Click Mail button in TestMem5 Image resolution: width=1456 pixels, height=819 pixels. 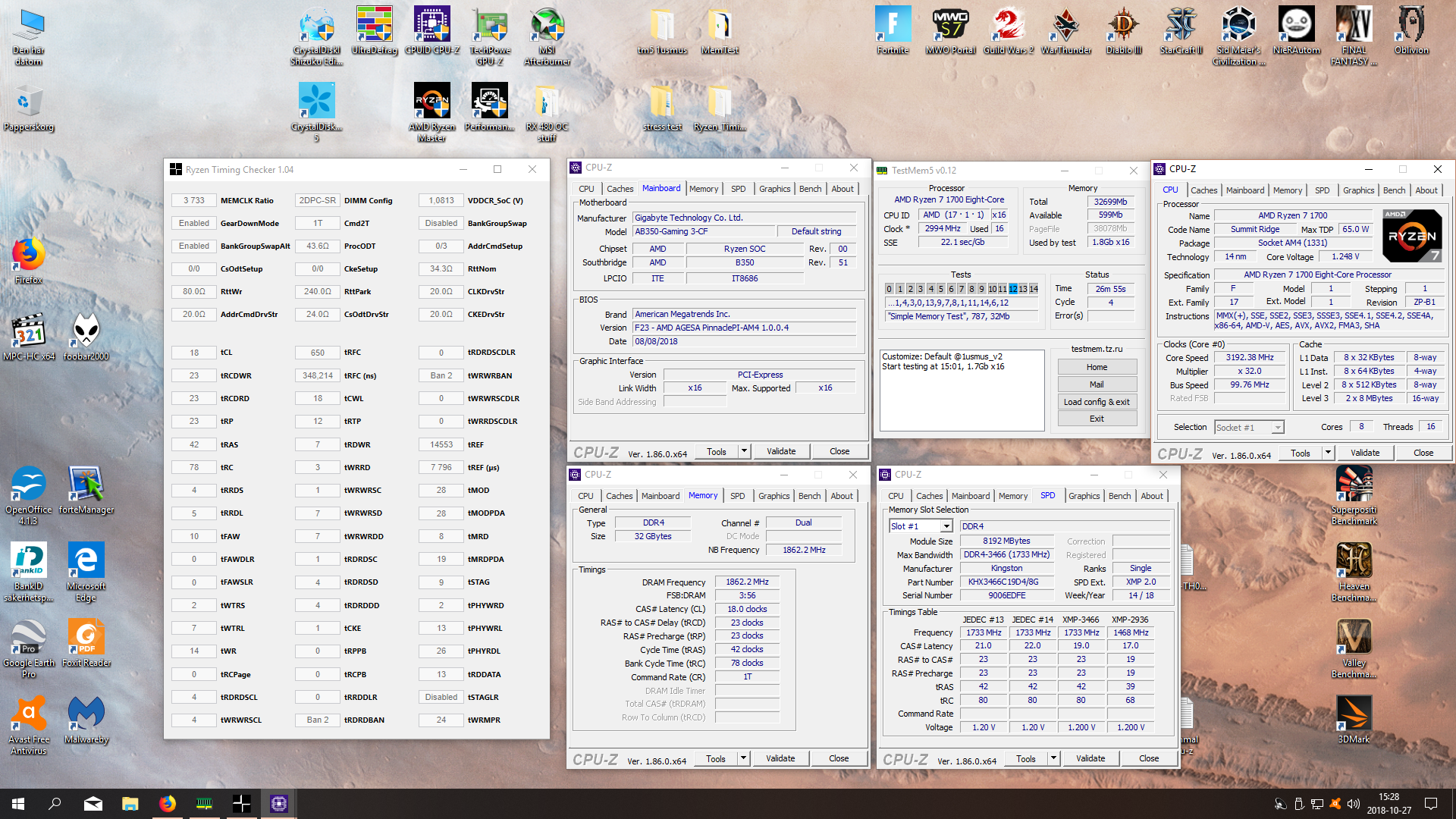[1097, 384]
